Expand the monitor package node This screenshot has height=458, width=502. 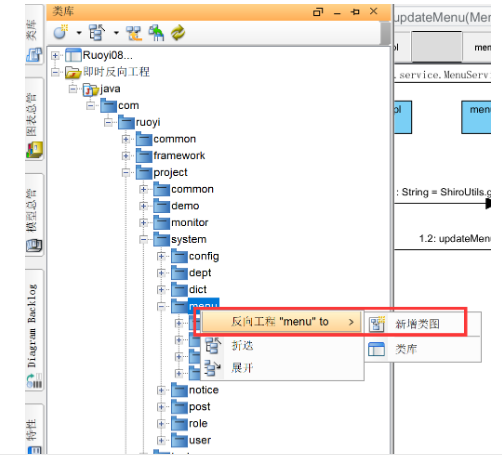(x=144, y=223)
